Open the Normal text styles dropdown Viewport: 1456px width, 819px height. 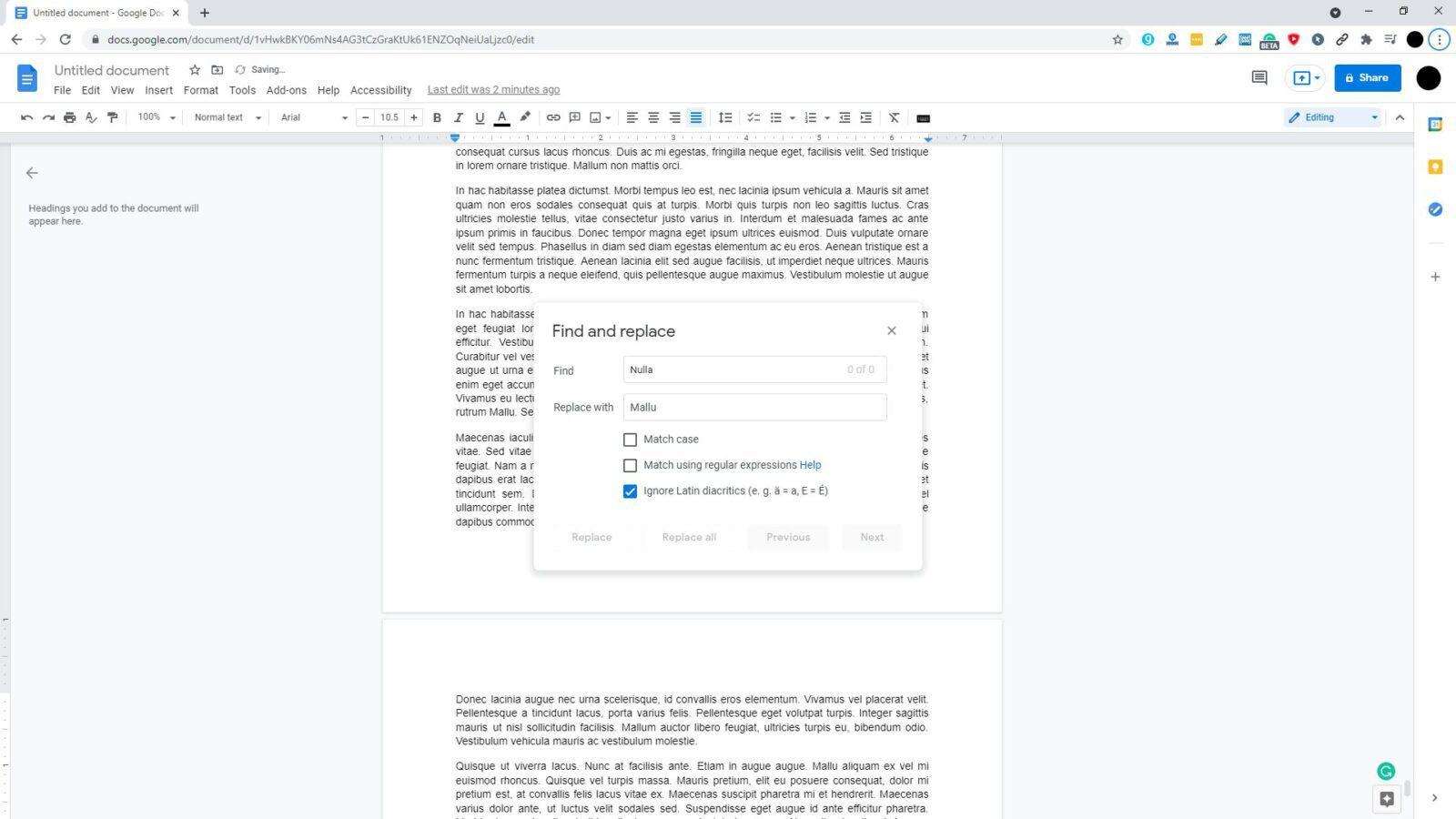pyautogui.click(x=226, y=116)
